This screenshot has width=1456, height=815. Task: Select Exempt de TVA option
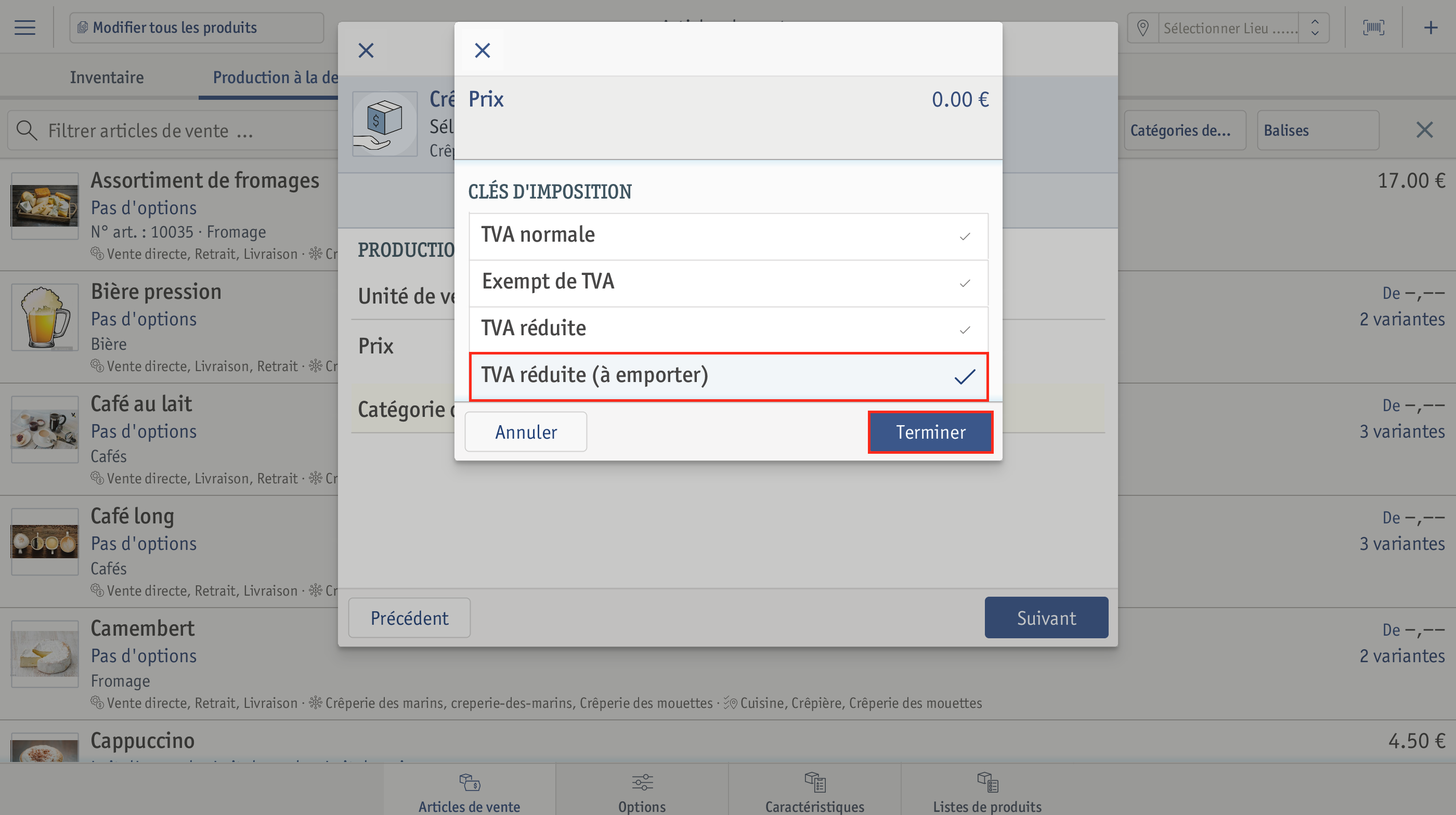(728, 283)
